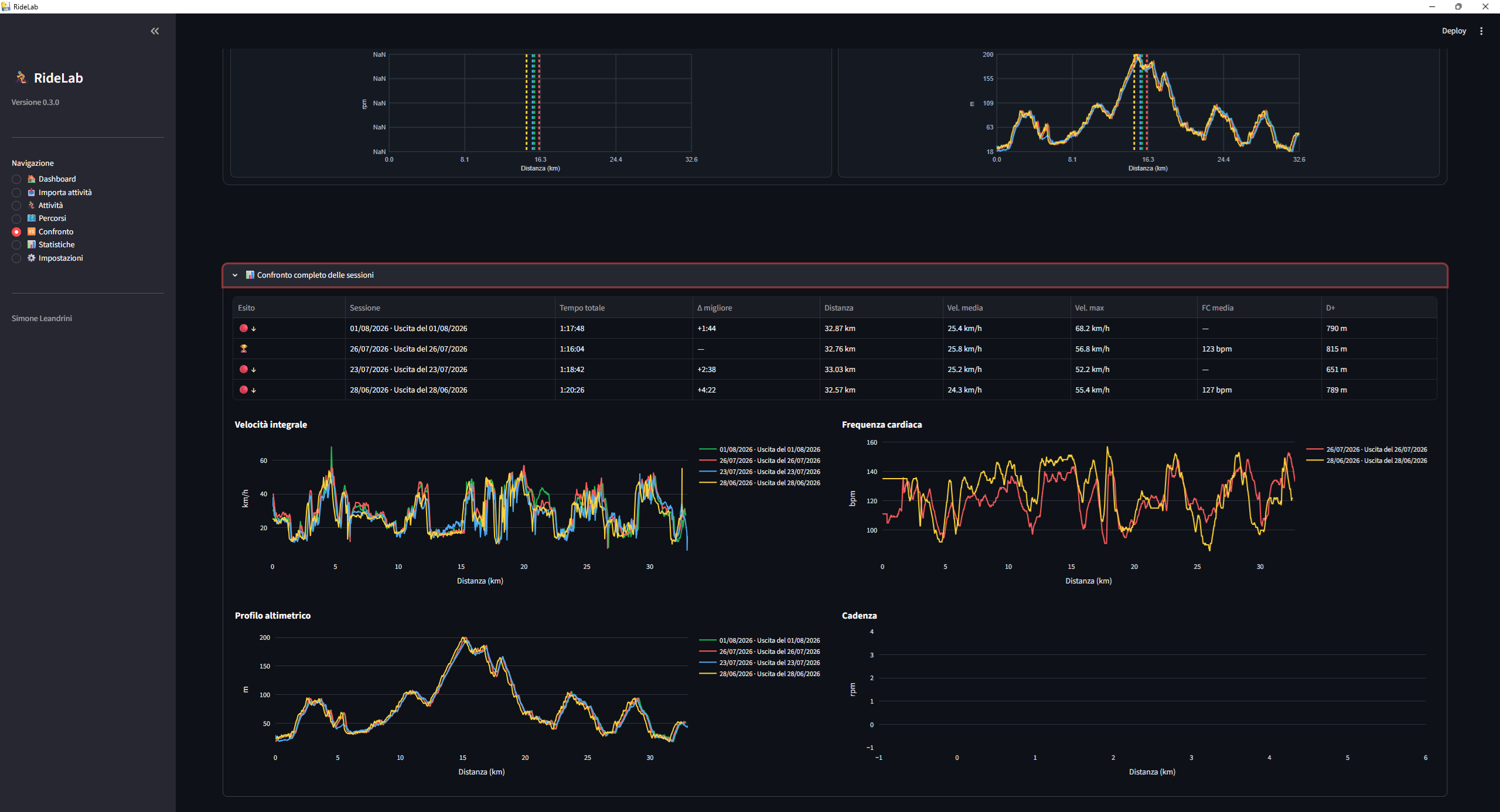Viewport: 1500px width, 812px height.
Task: Open the three-dot main menu
Action: click(x=1481, y=31)
